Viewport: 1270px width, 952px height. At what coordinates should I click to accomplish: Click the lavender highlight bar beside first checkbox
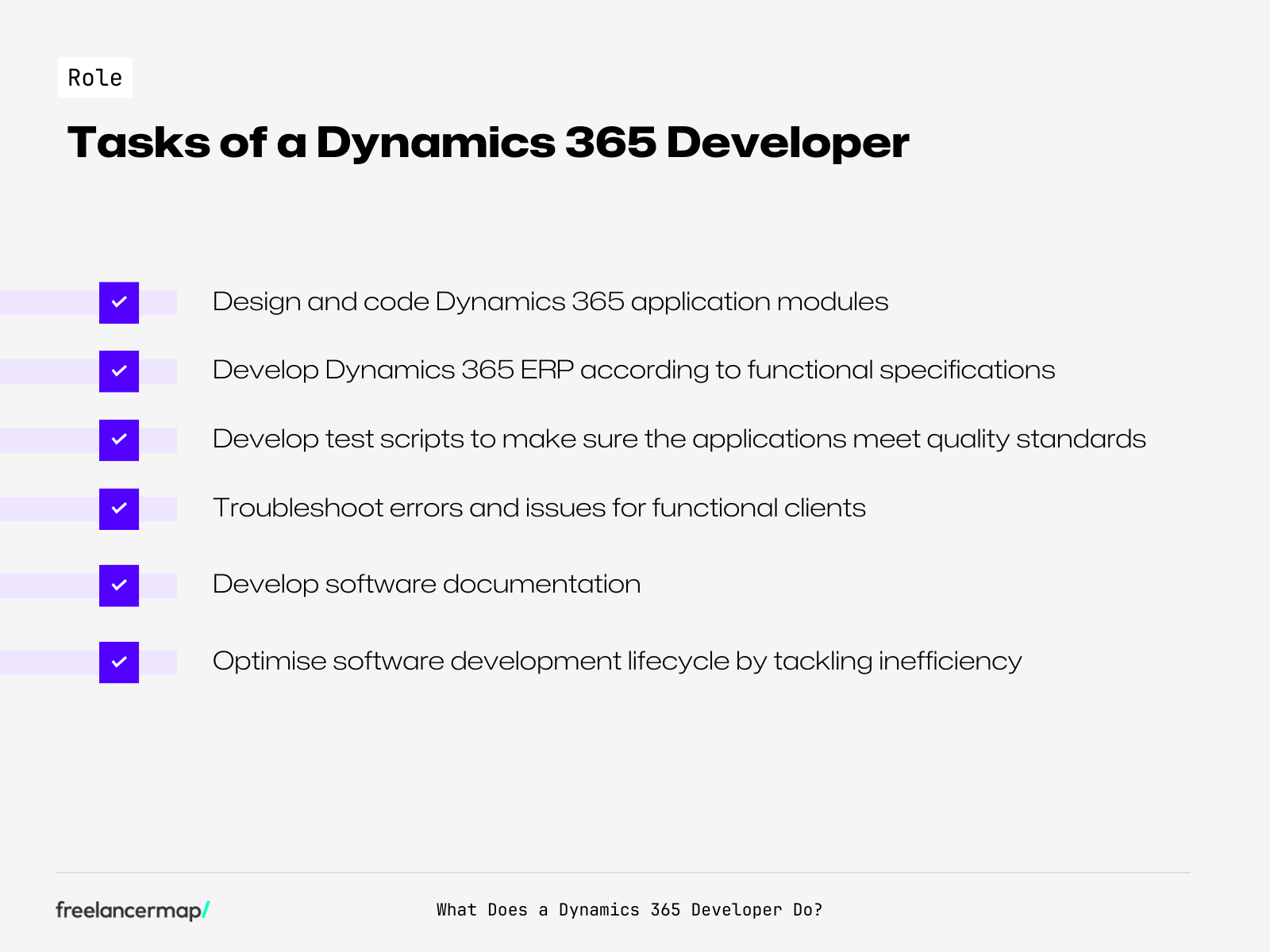[x=48, y=302]
